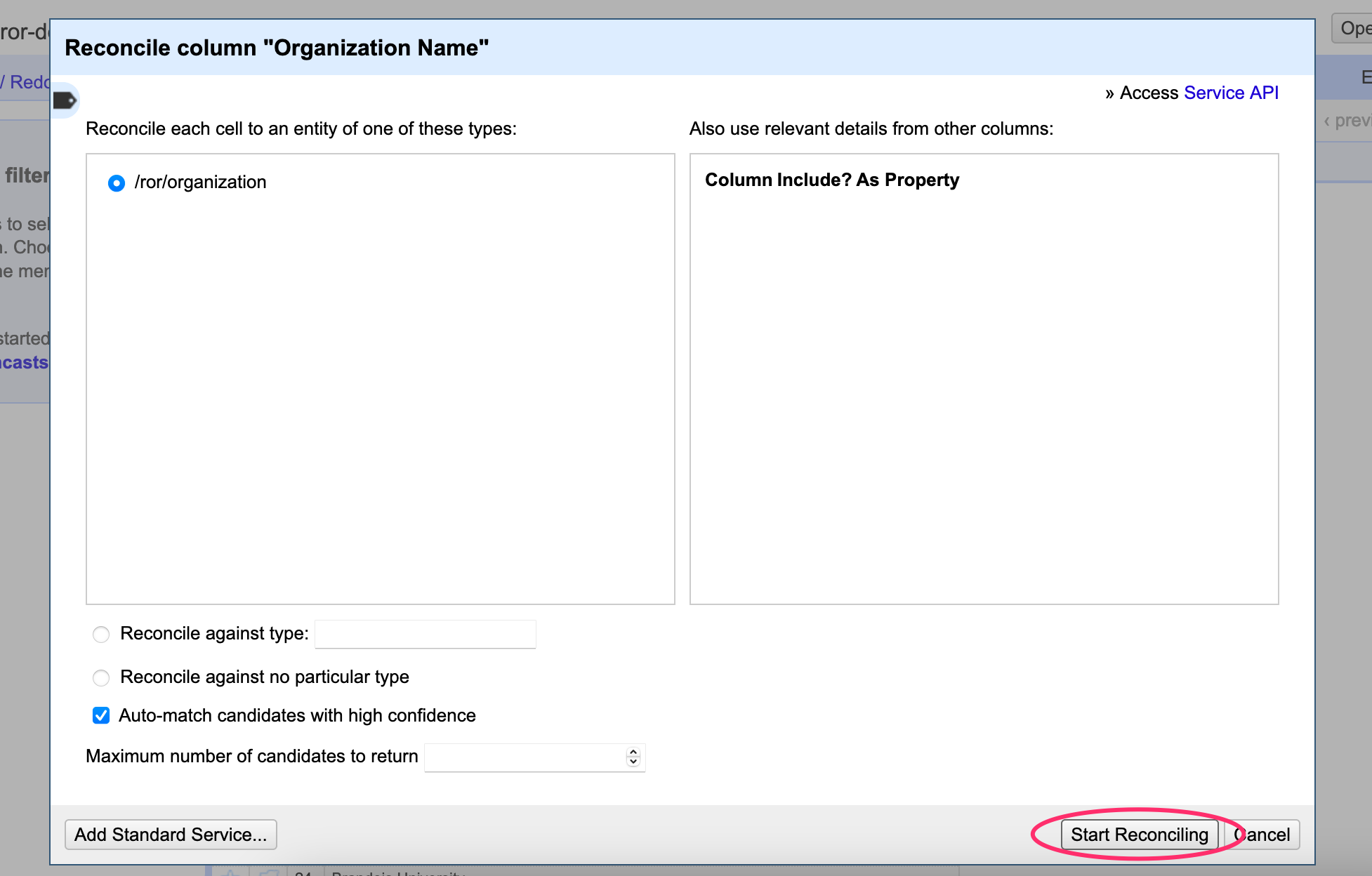Click the /ror/organization type label
The height and width of the screenshot is (876, 1372).
click(x=200, y=182)
